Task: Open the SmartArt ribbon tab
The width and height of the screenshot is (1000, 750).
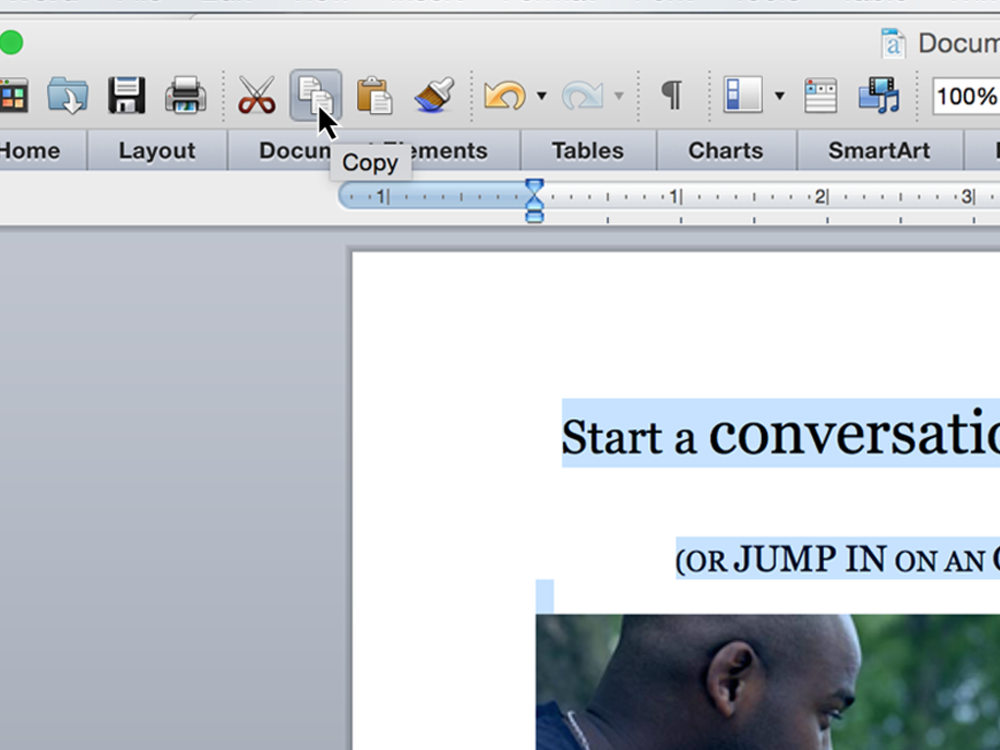Action: coord(879,151)
